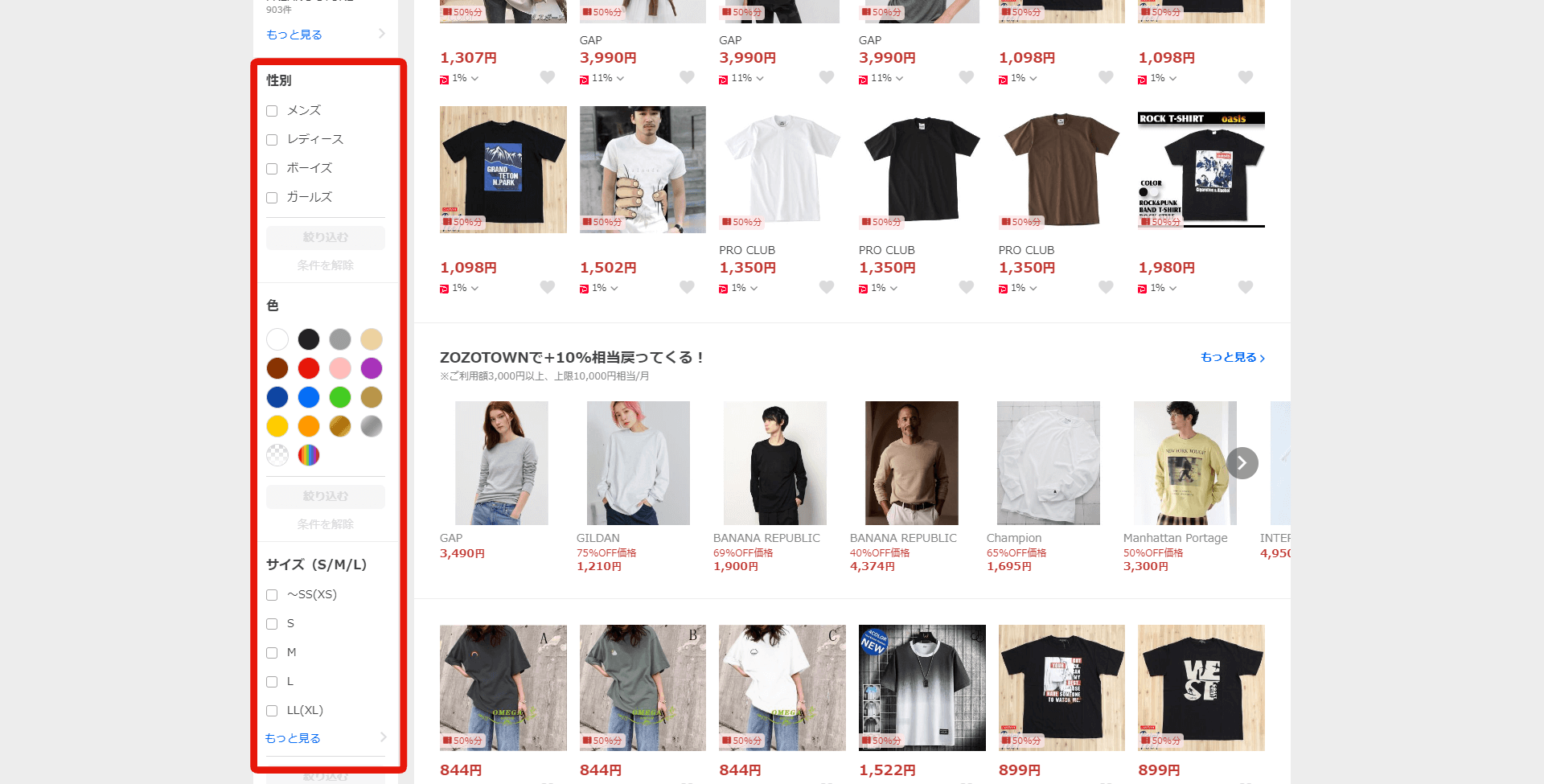Tick the size M checkbox

(272, 653)
